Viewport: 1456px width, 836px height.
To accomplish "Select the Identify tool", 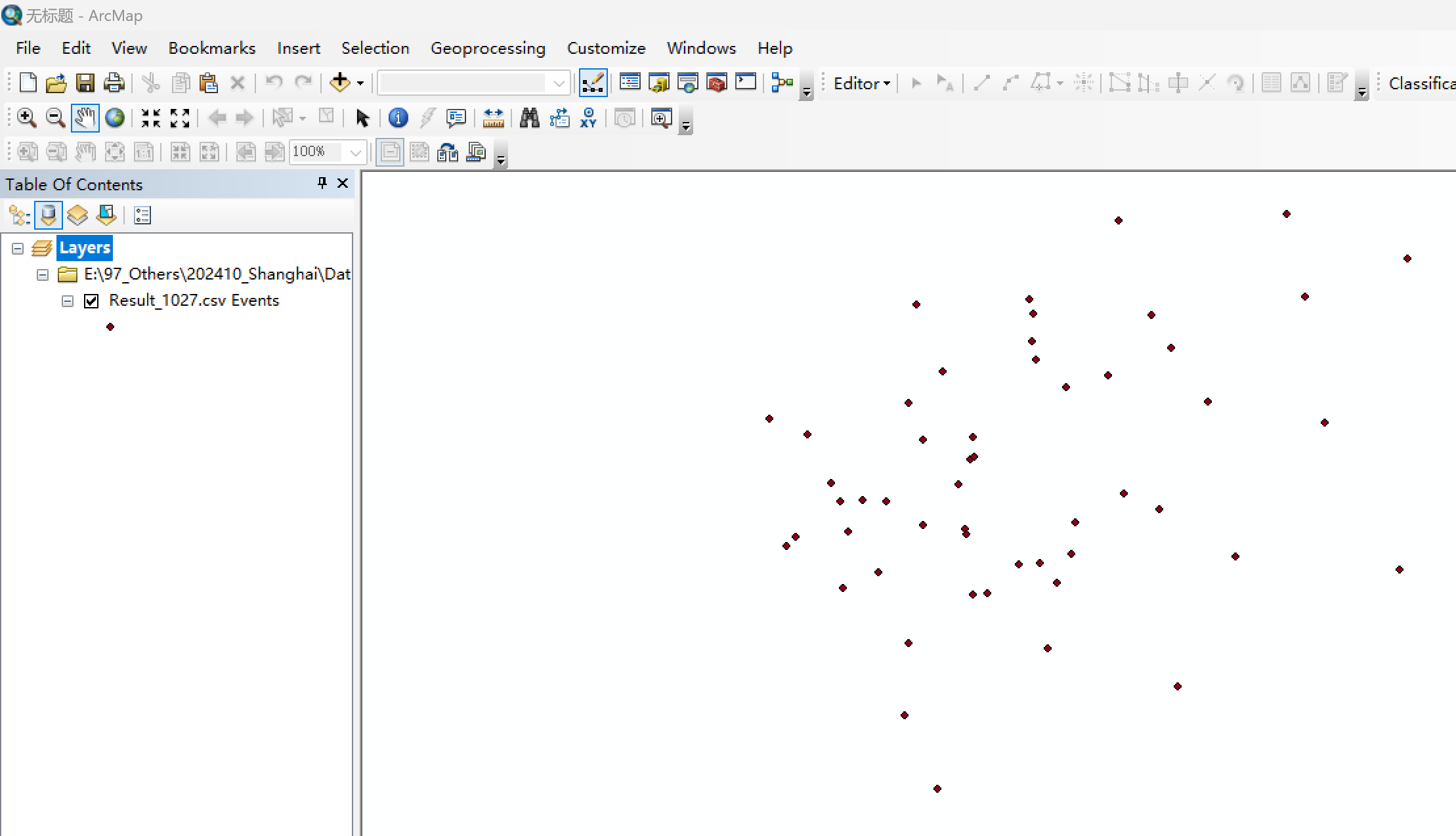I will [398, 118].
